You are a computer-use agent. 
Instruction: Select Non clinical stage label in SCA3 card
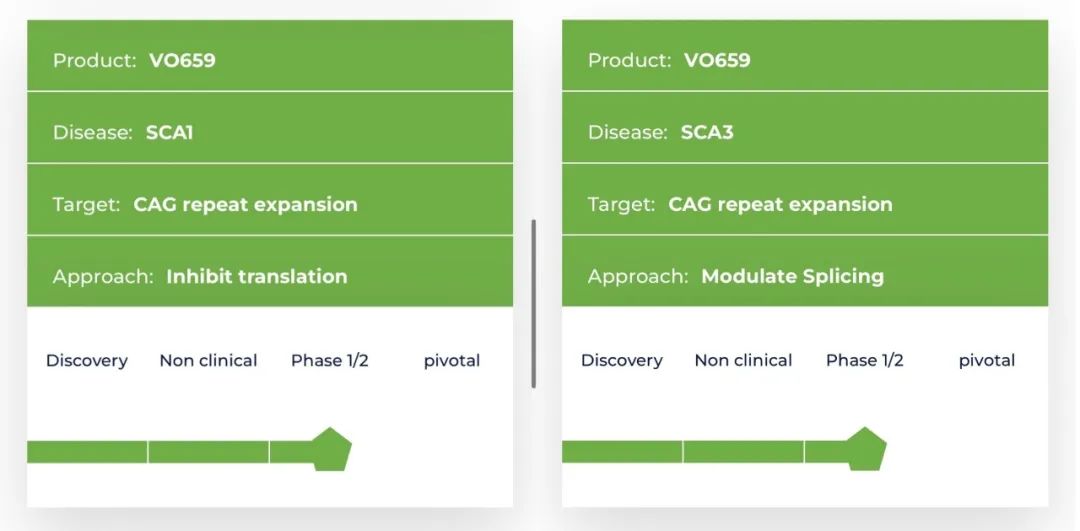(743, 360)
